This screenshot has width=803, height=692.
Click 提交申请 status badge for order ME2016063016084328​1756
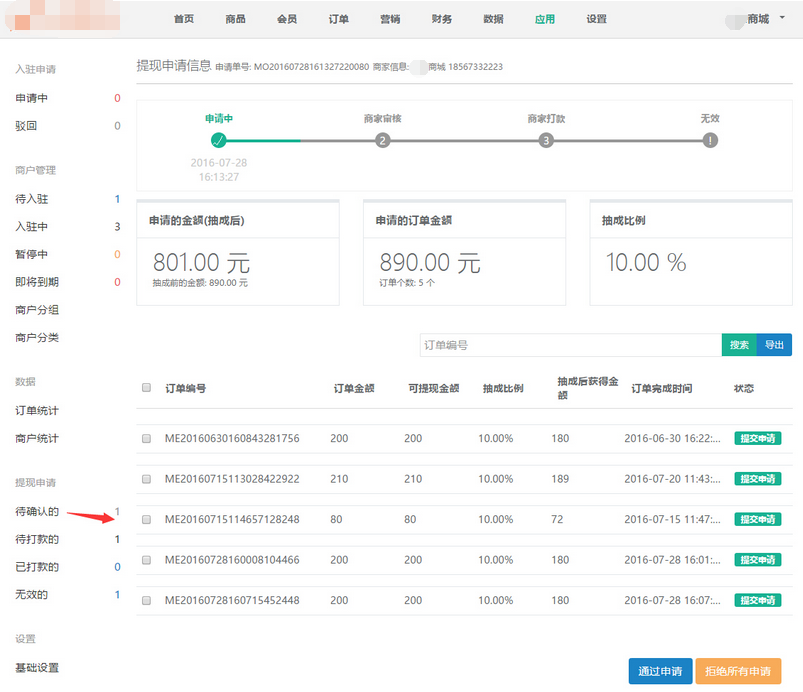coord(758,439)
